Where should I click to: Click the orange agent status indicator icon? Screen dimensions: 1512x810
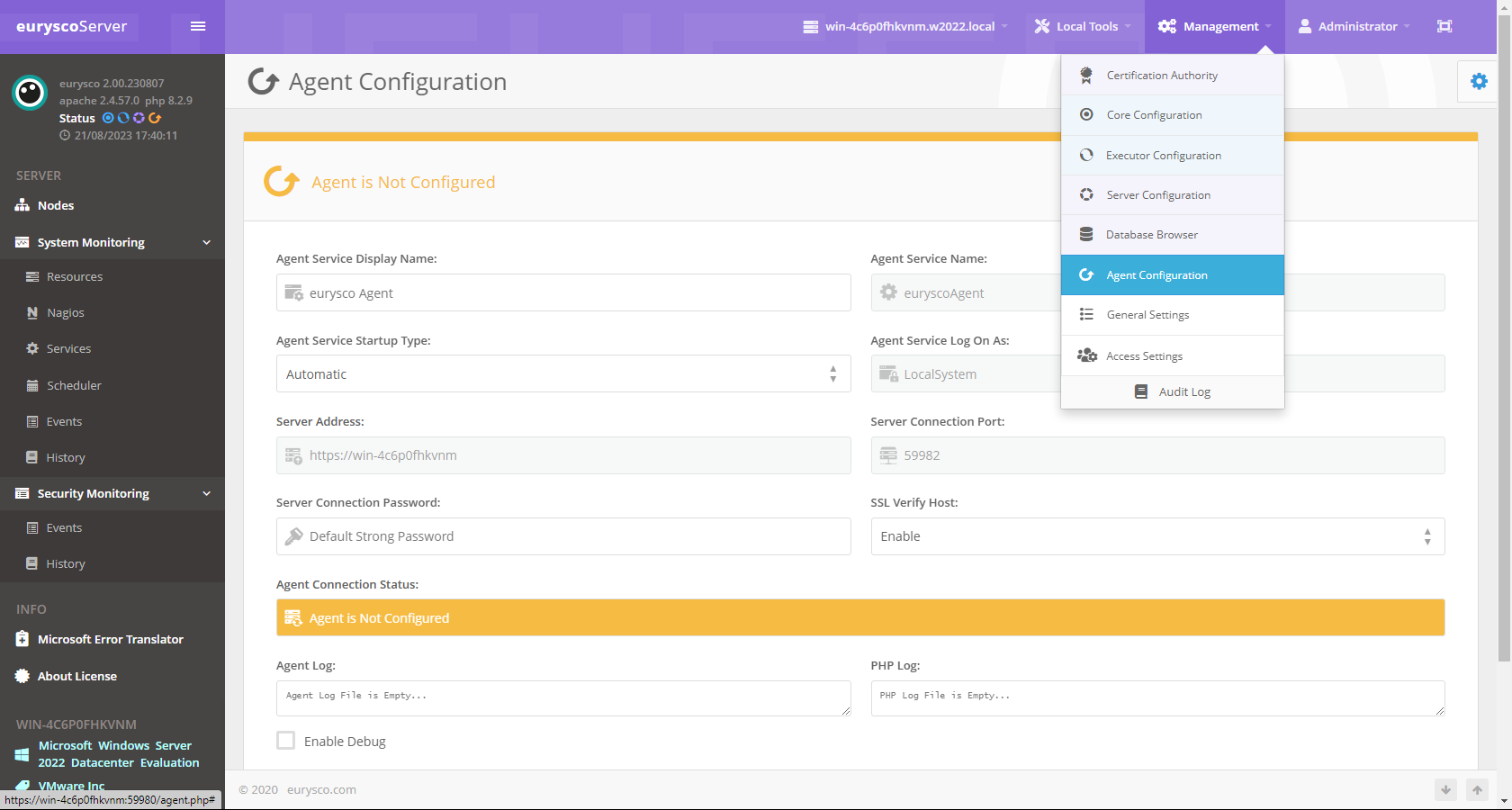pyautogui.click(x=155, y=118)
